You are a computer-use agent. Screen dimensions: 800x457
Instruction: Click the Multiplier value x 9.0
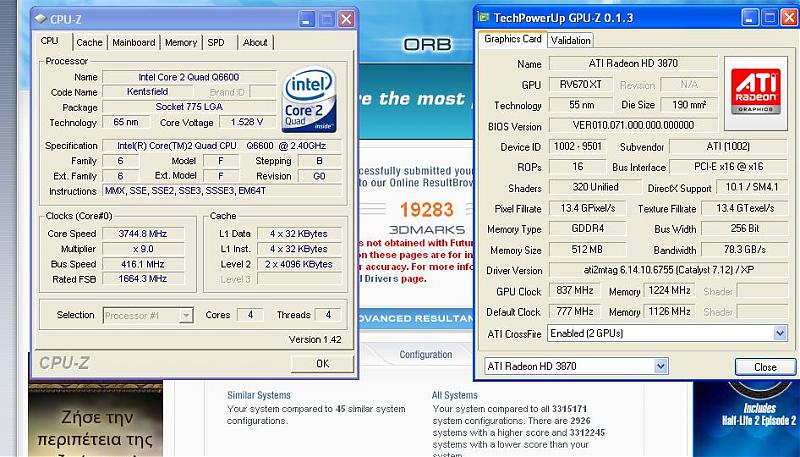click(143, 249)
